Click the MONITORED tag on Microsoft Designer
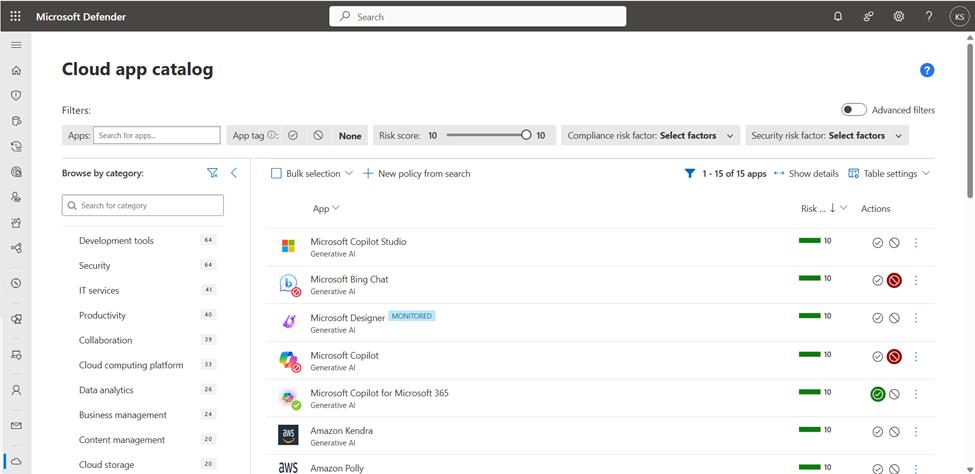 412,316
